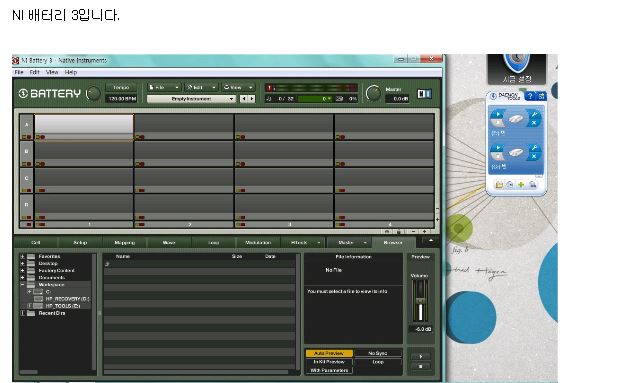Click the security shield gadget on desktop
The width and height of the screenshot is (633, 383).
tap(516, 68)
